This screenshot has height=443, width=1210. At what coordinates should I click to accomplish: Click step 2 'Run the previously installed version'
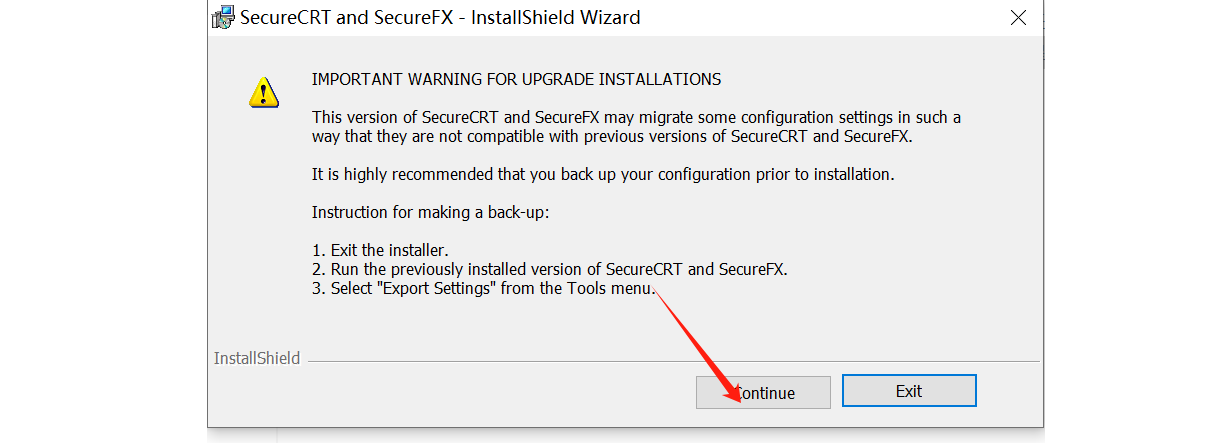(550, 269)
